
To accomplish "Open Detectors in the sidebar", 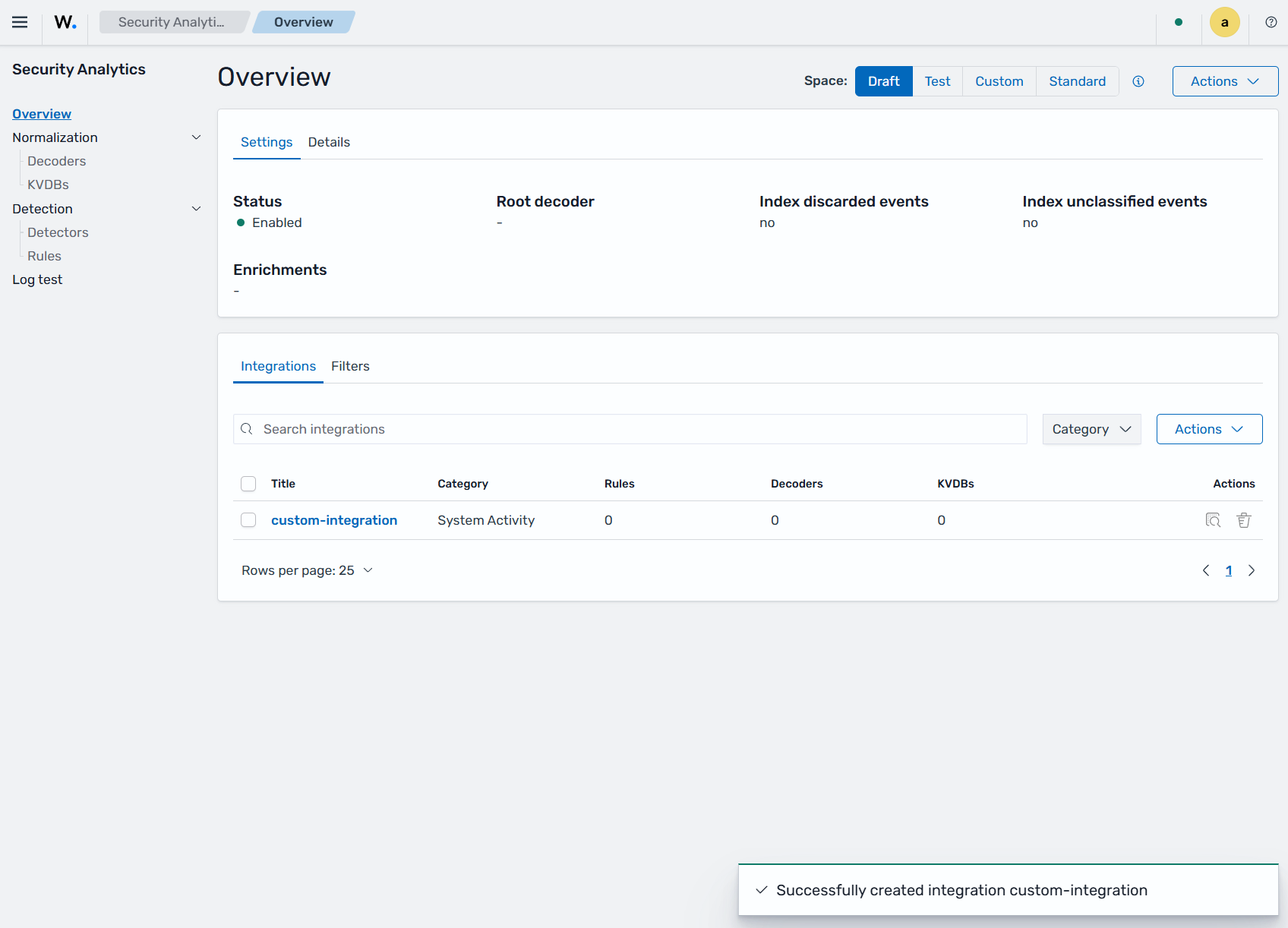I will click(58, 232).
